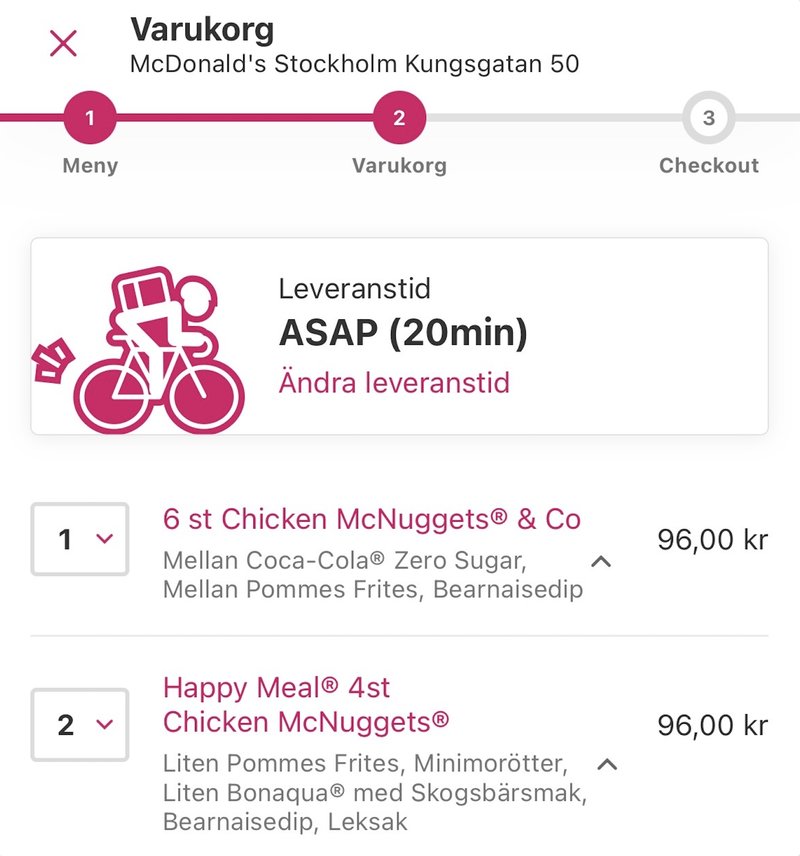Go back to step 1 circle
The height and width of the screenshot is (856, 800).
pyautogui.click(x=90, y=117)
